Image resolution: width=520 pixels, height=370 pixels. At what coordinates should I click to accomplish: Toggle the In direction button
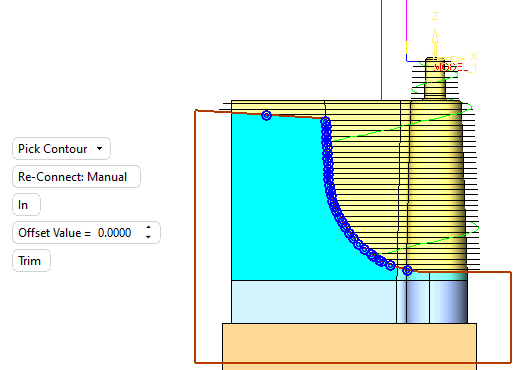pos(26,205)
